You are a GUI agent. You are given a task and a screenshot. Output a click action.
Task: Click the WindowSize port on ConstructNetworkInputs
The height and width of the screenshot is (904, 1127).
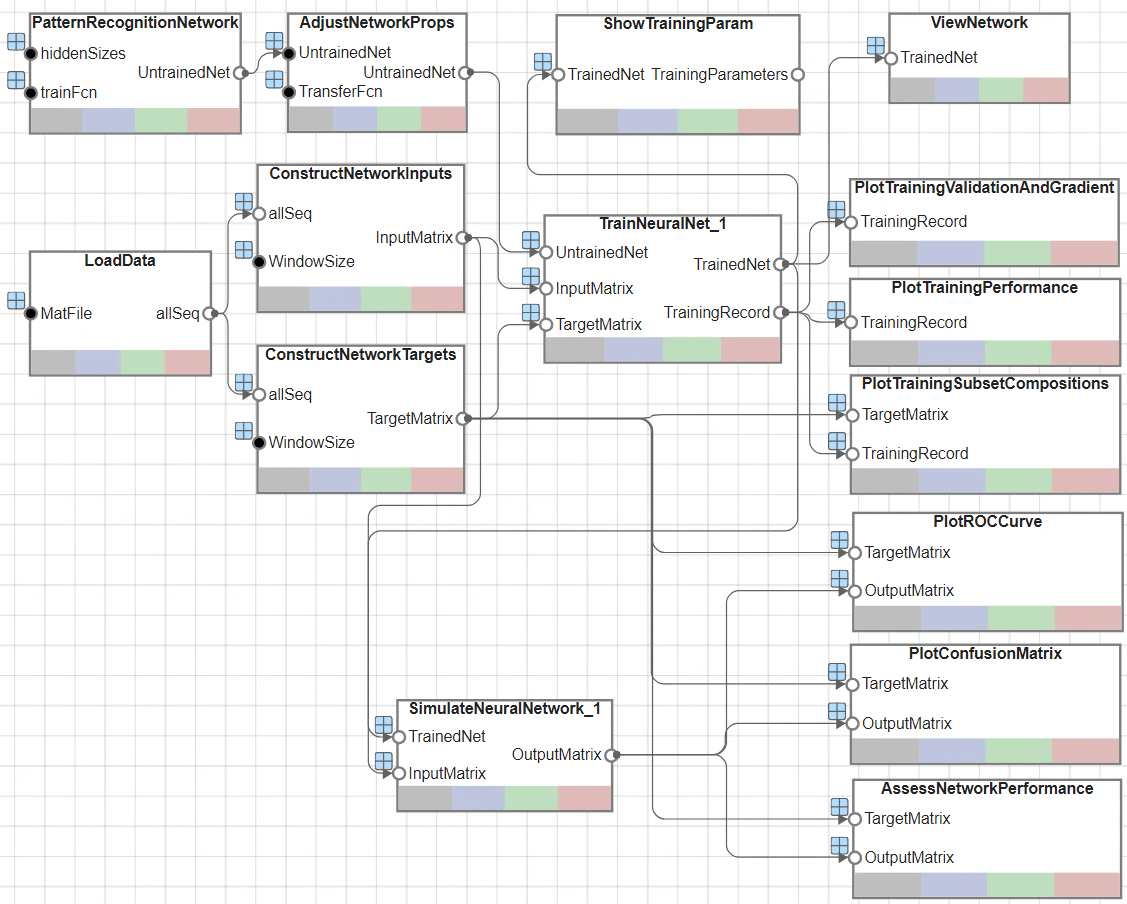[x=259, y=262]
